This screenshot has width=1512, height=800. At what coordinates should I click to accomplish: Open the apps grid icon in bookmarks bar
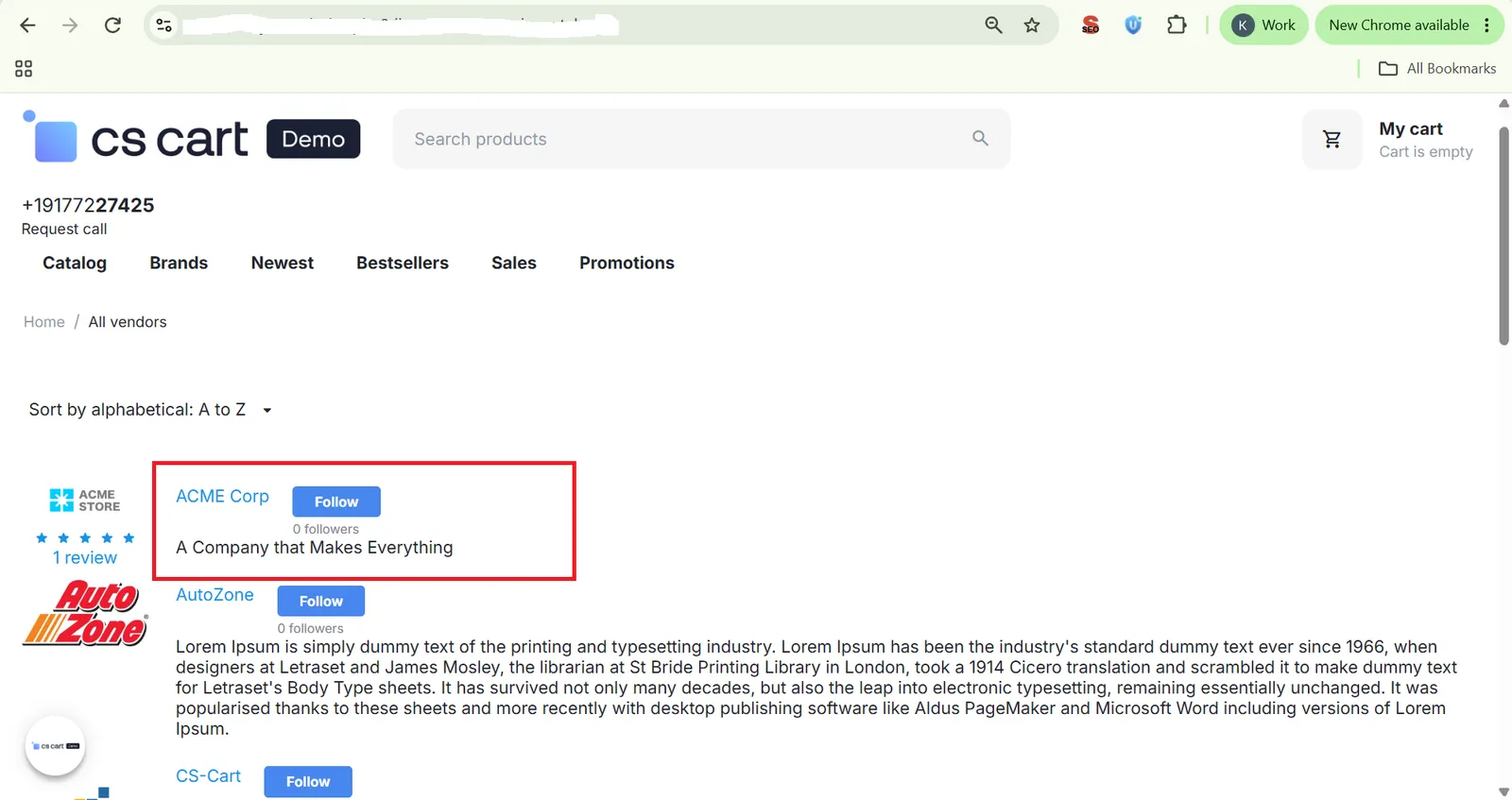click(x=24, y=69)
